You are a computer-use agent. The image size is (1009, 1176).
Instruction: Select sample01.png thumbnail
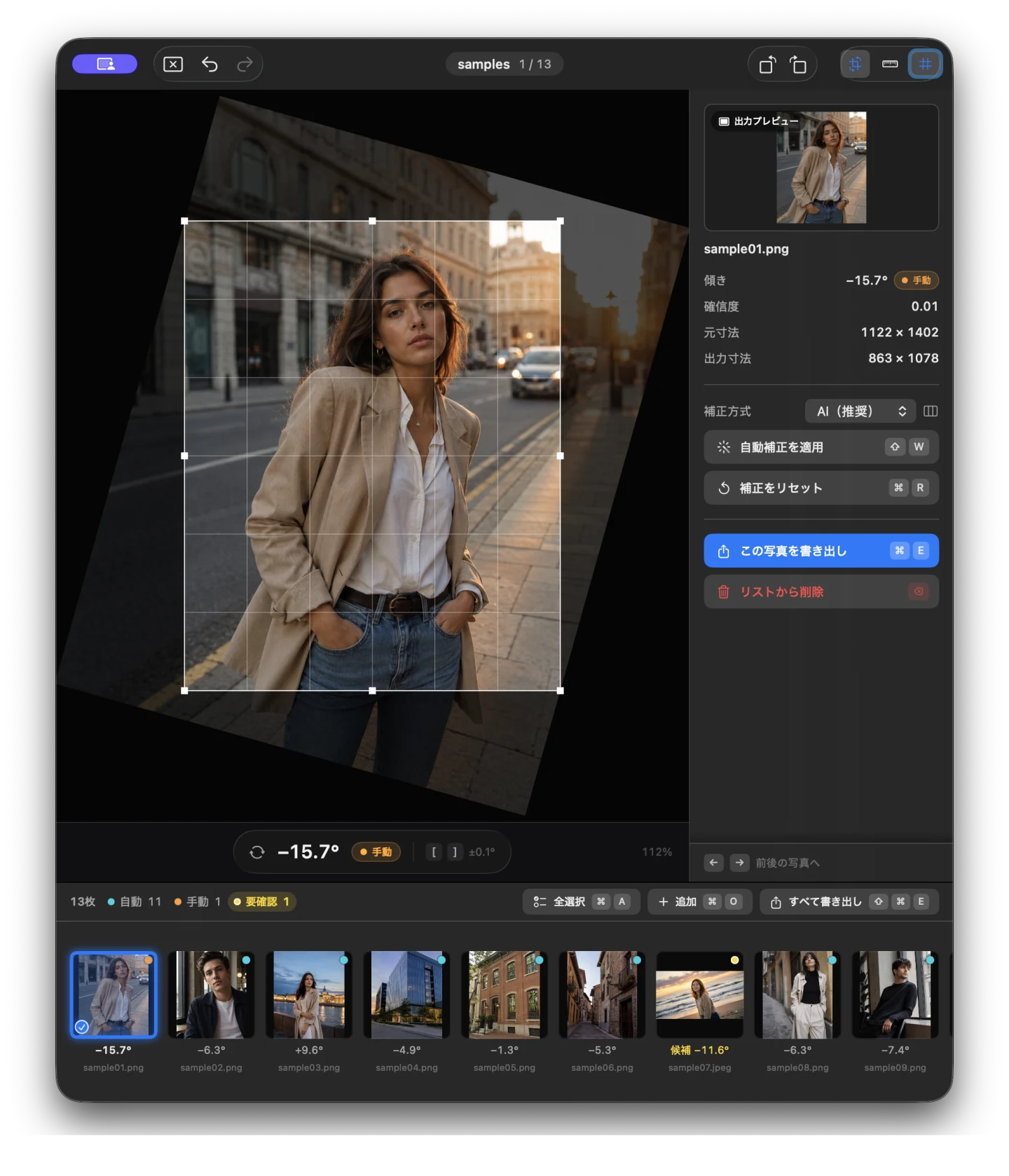[114, 994]
